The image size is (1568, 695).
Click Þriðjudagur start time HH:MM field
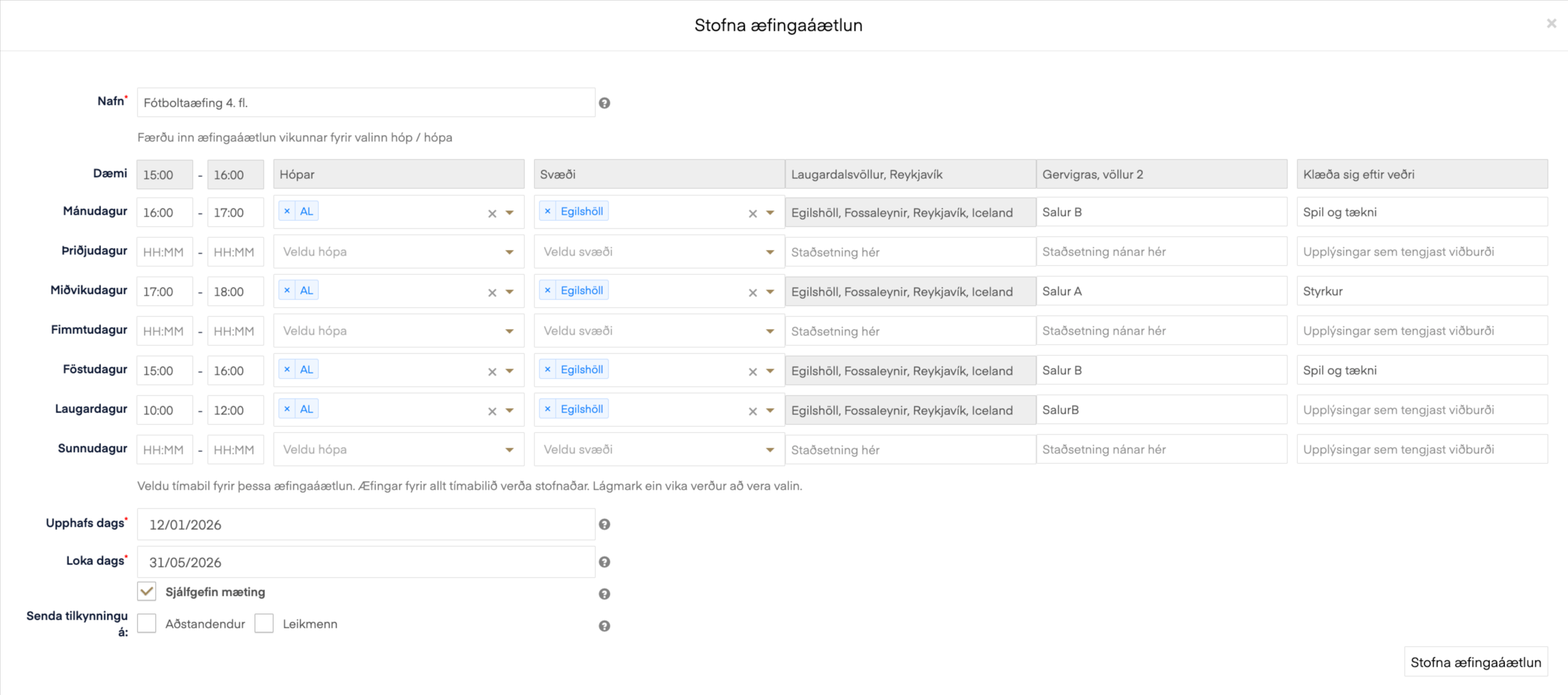point(165,252)
